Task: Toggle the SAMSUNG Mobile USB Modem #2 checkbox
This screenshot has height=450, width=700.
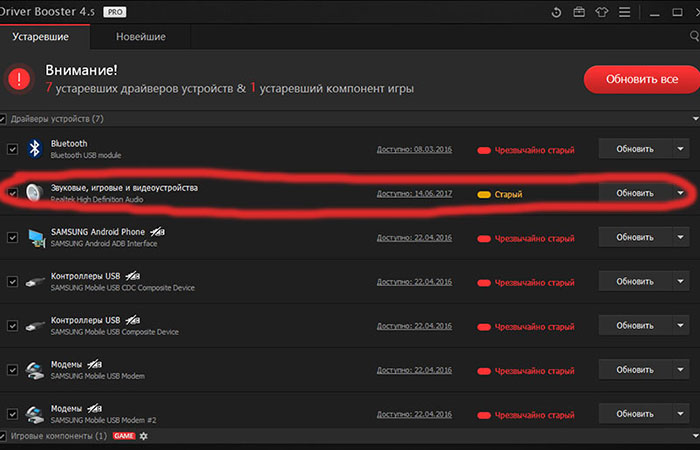Action: click(x=12, y=414)
